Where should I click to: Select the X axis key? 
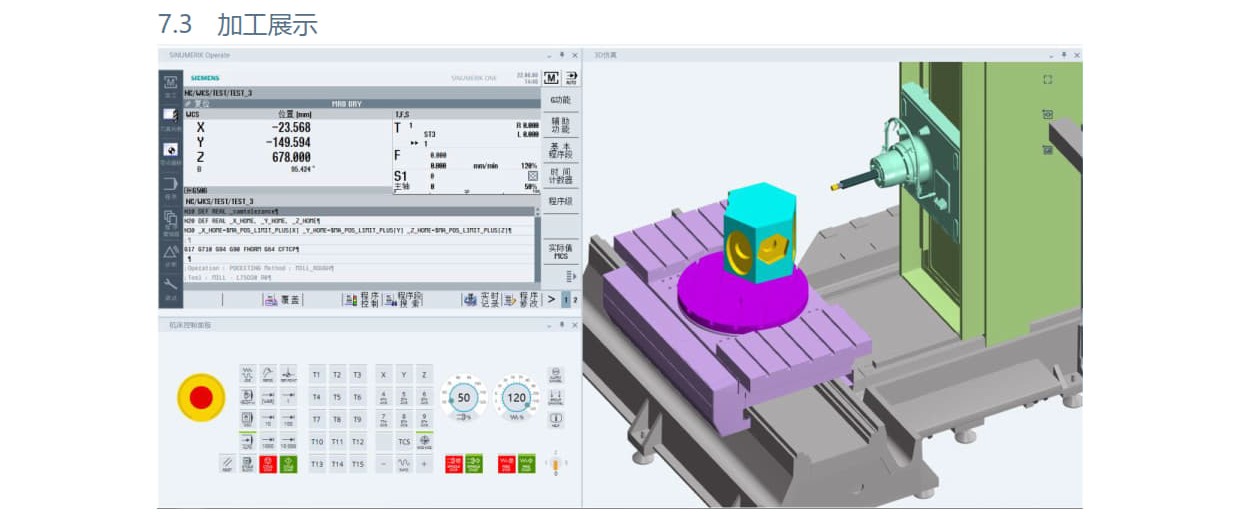tap(384, 374)
